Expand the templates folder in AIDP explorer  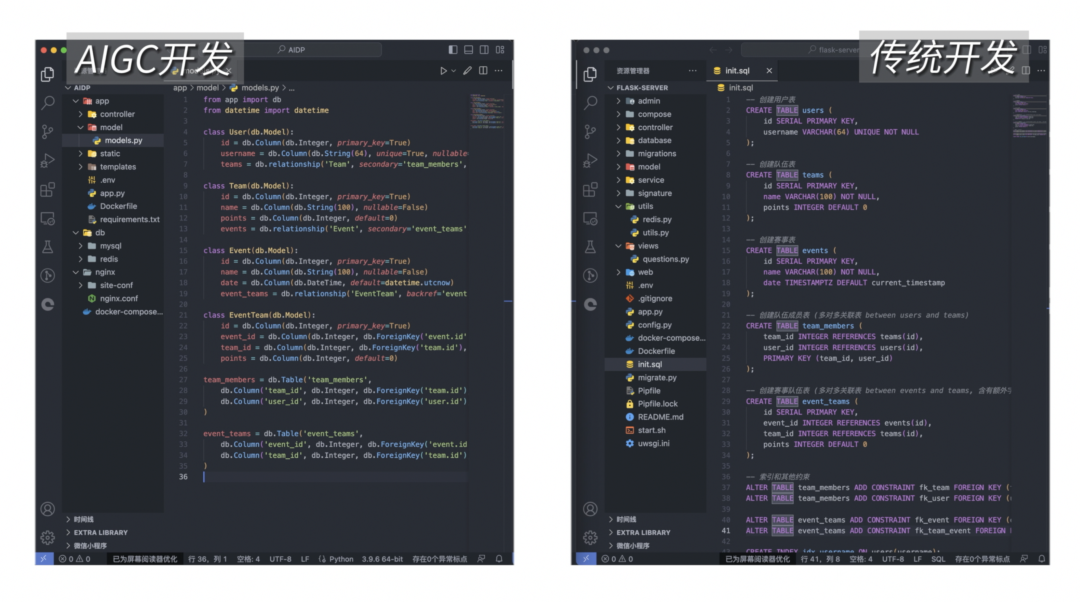point(81,167)
